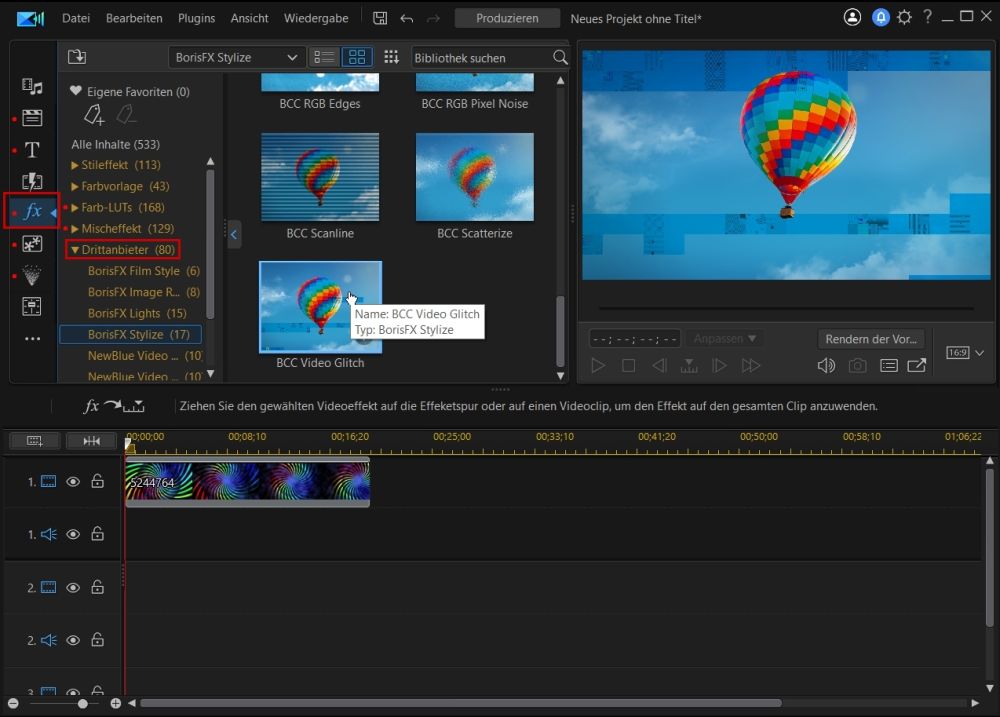Add new tag icon under favorites

94,115
